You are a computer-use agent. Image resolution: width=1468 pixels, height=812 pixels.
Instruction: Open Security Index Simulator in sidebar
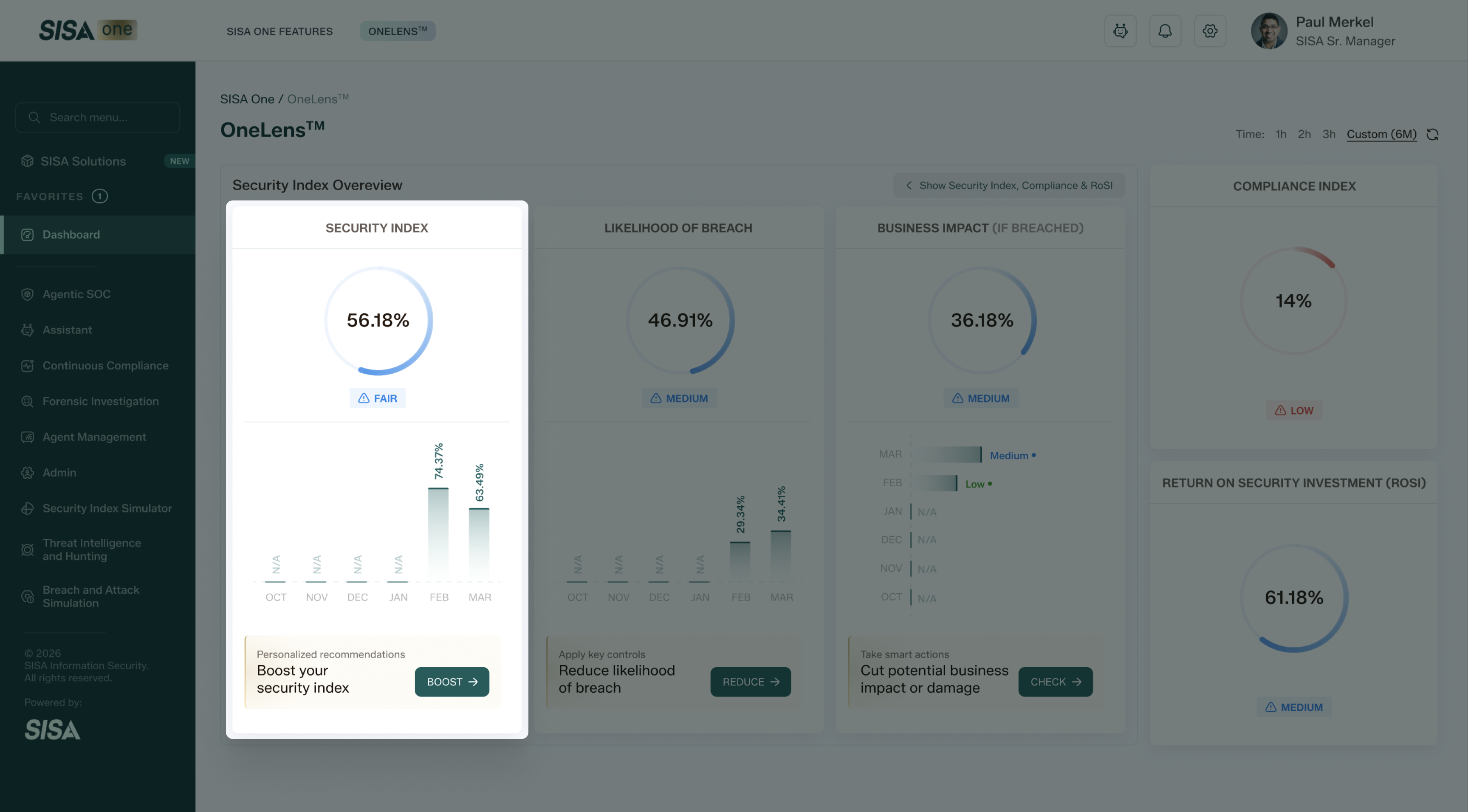coord(107,508)
